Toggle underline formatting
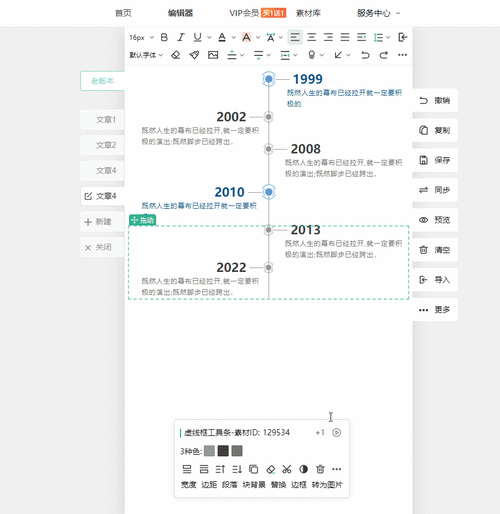Image resolution: width=500 pixels, height=514 pixels. tap(198, 37)
